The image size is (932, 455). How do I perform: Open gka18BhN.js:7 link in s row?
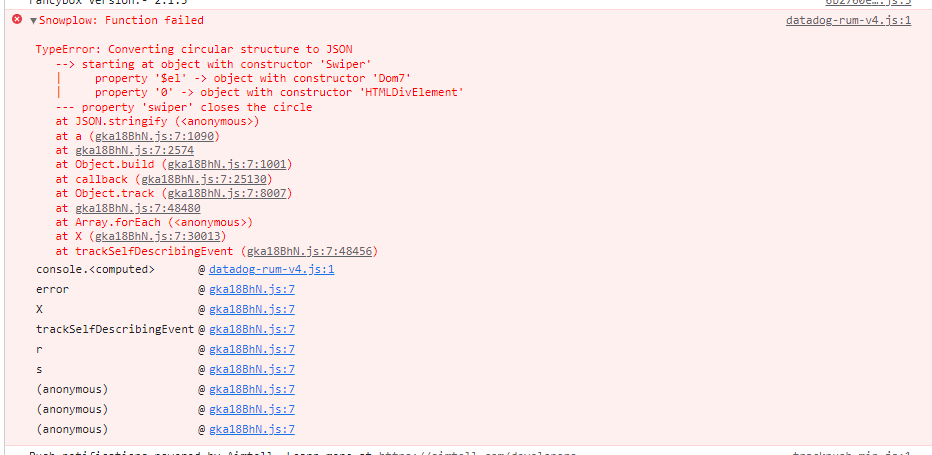pos(252,369)
